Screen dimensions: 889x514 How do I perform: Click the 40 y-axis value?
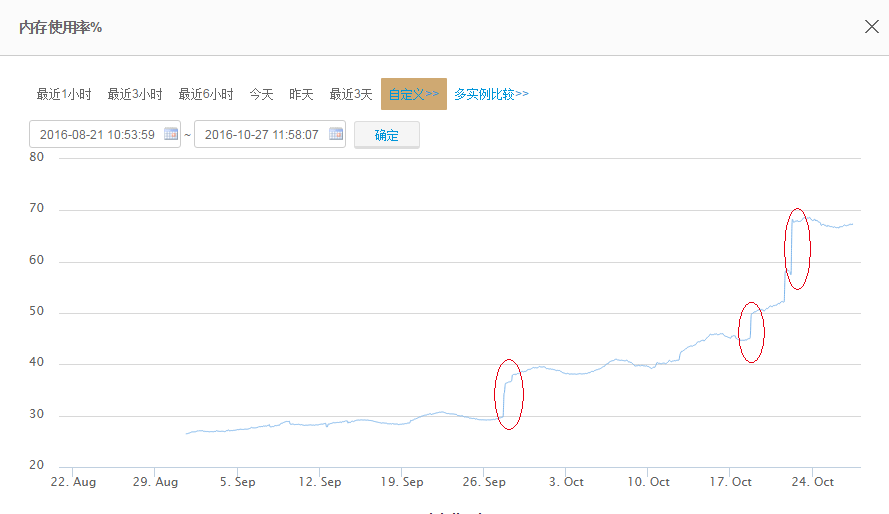[36, 362]
